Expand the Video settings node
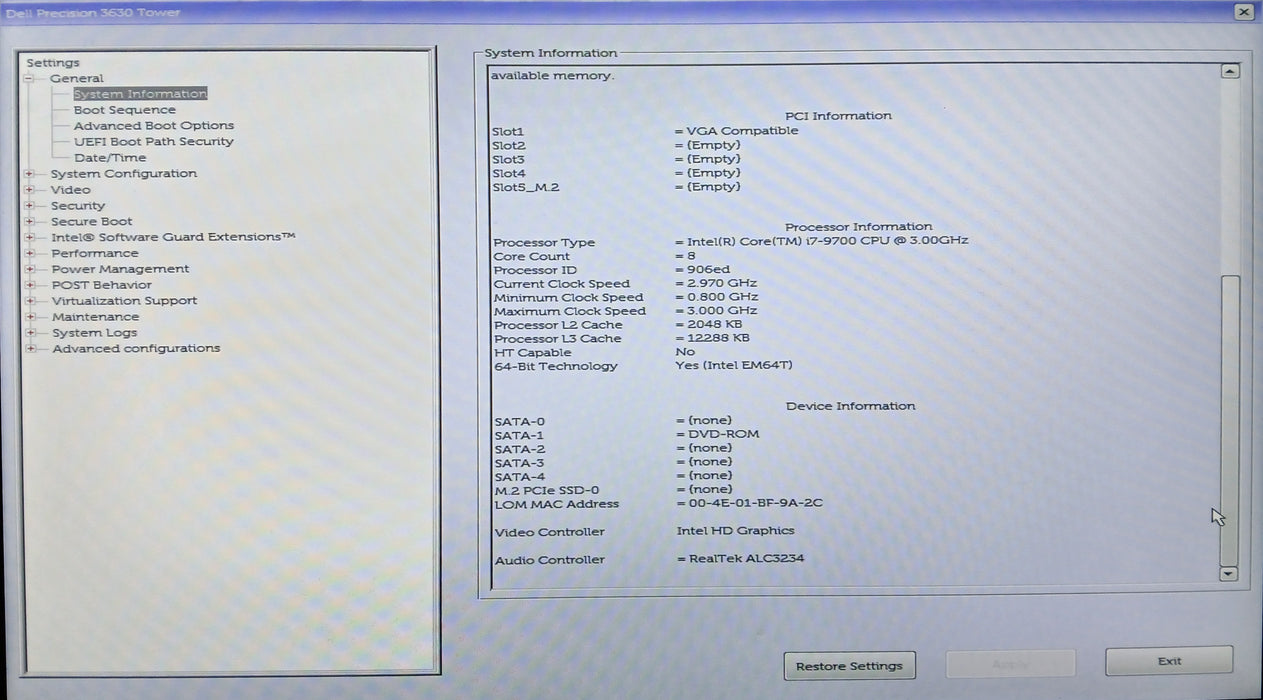 [30, 190]
